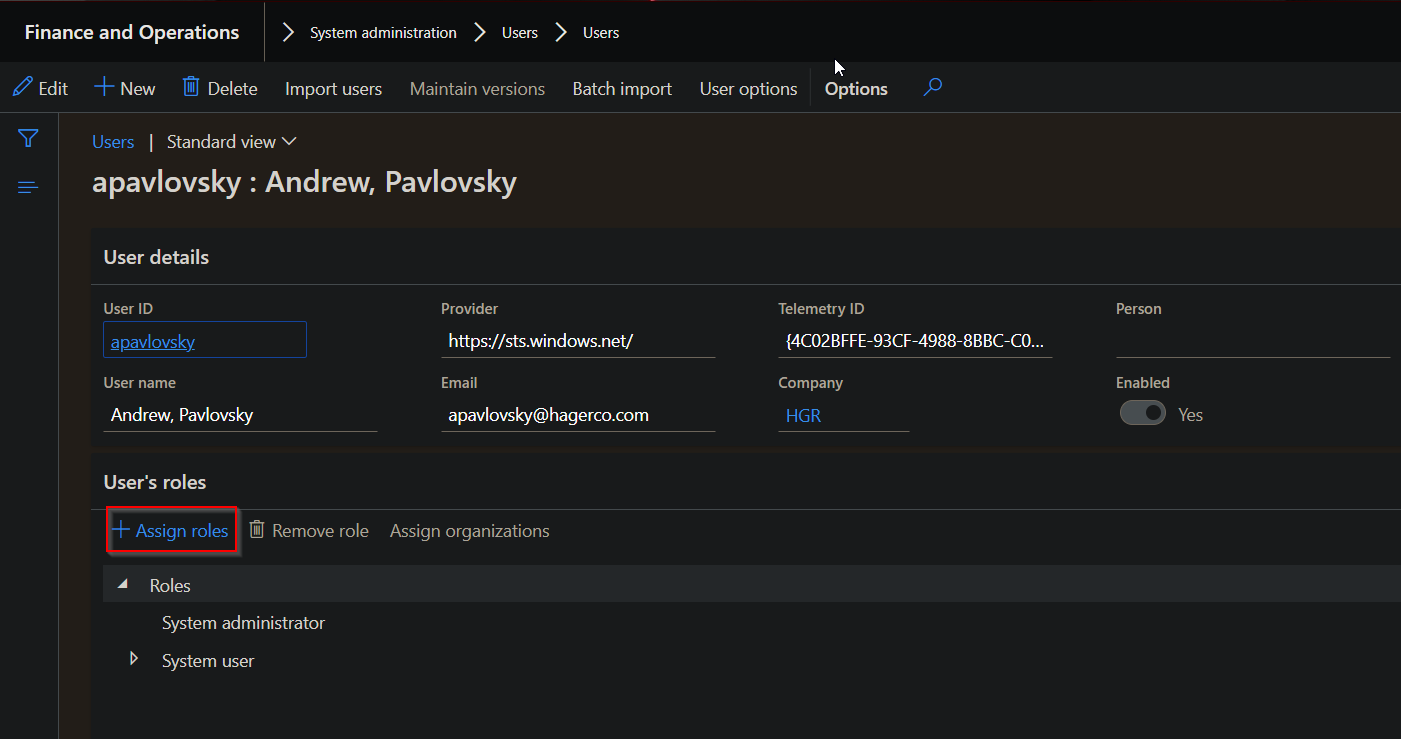
Task: Click the first Users breadcrumb item
Action: 520,33
